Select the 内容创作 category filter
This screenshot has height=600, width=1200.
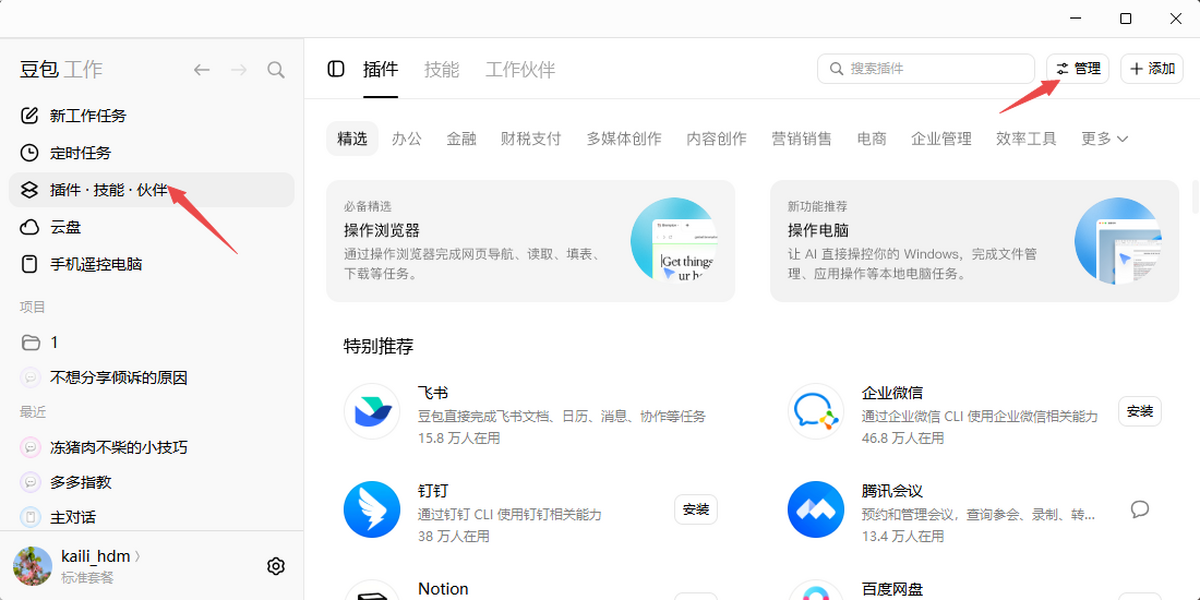coord(717,139)
